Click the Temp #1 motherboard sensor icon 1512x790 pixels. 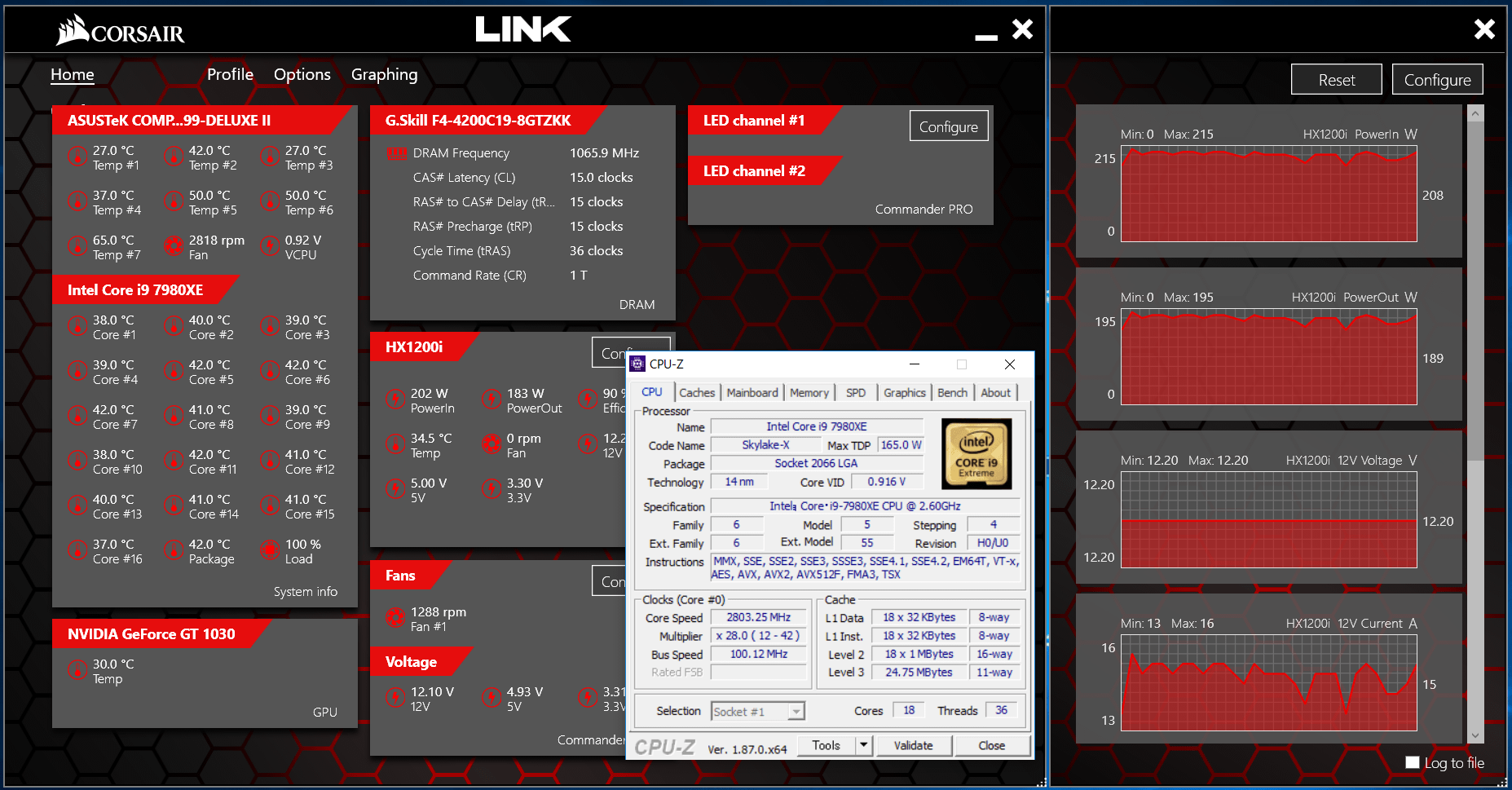pos(77,156)
